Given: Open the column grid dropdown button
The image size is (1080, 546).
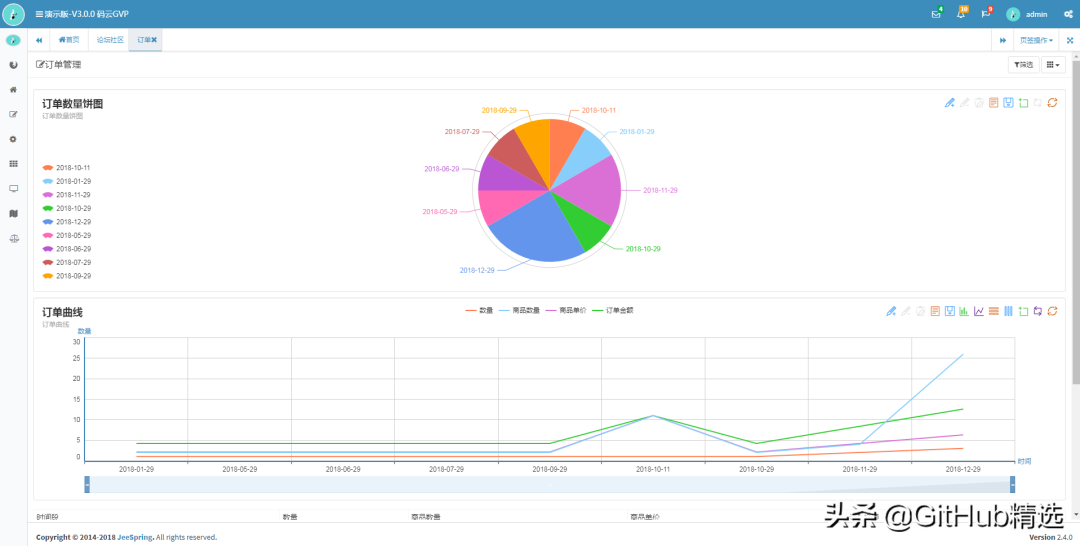Looking at the screenshot, I should pyautogui.click(x=1053, y=65).
